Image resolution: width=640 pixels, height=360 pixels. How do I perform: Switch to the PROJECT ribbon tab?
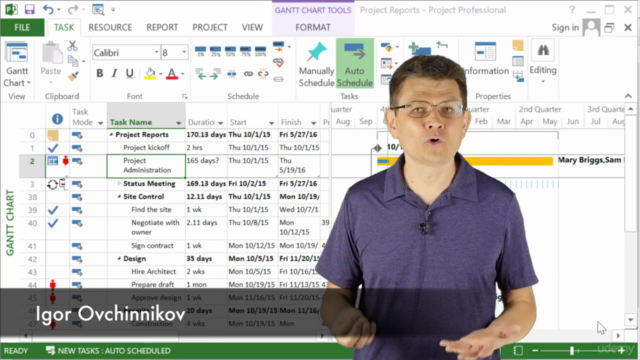click(210, 27)
